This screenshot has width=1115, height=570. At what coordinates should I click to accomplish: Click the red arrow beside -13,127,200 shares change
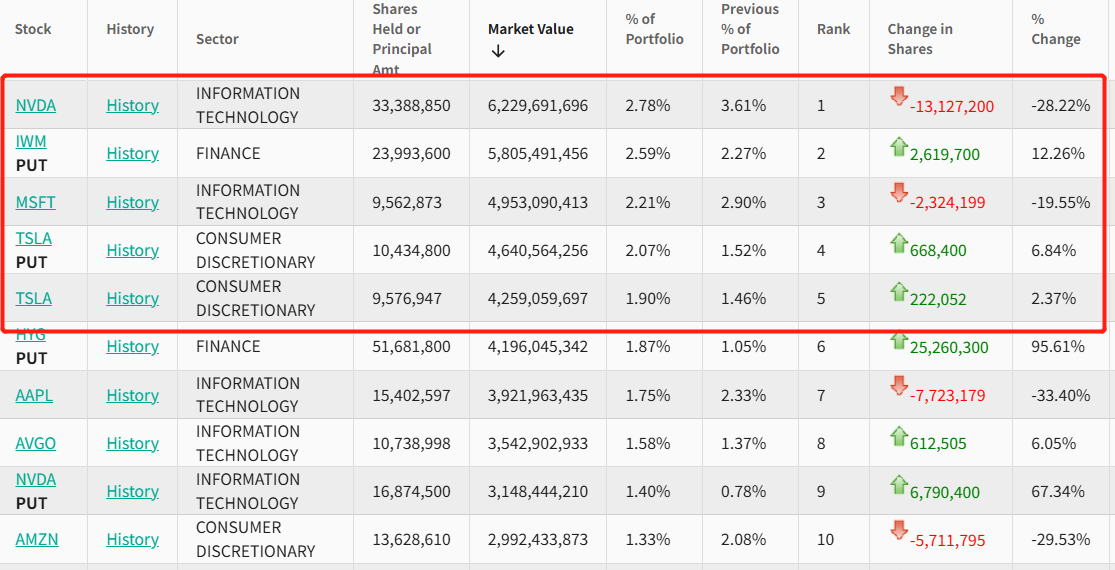[898, 96]
